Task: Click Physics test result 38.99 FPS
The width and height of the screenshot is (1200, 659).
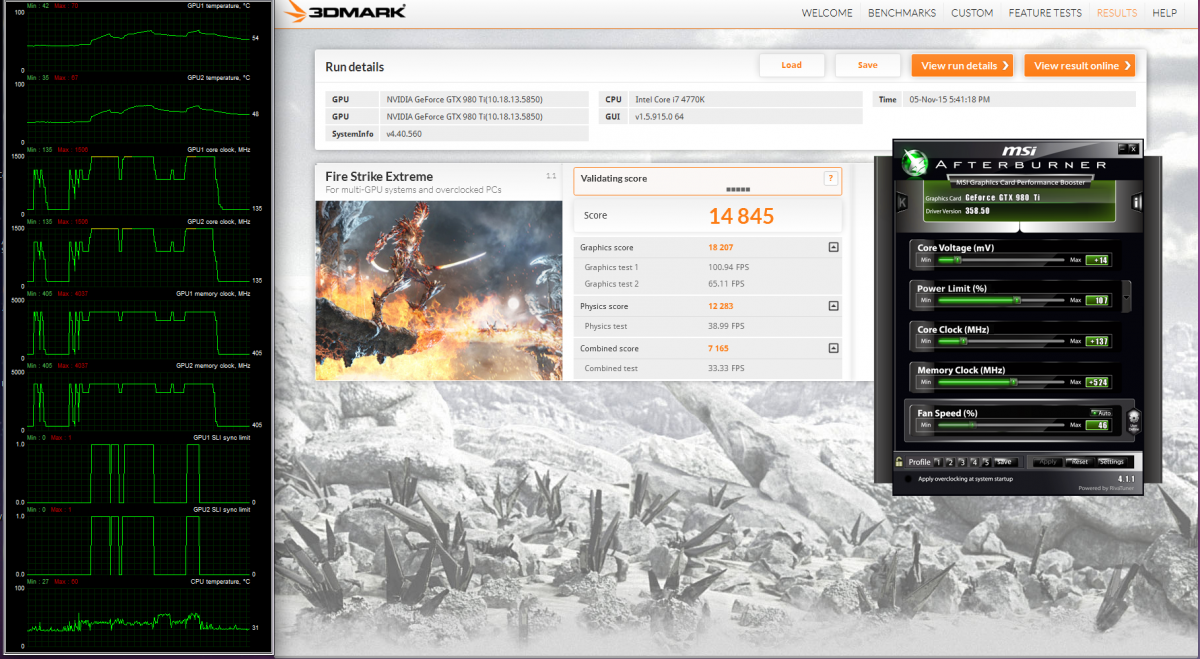Action: tap(727, 326)
